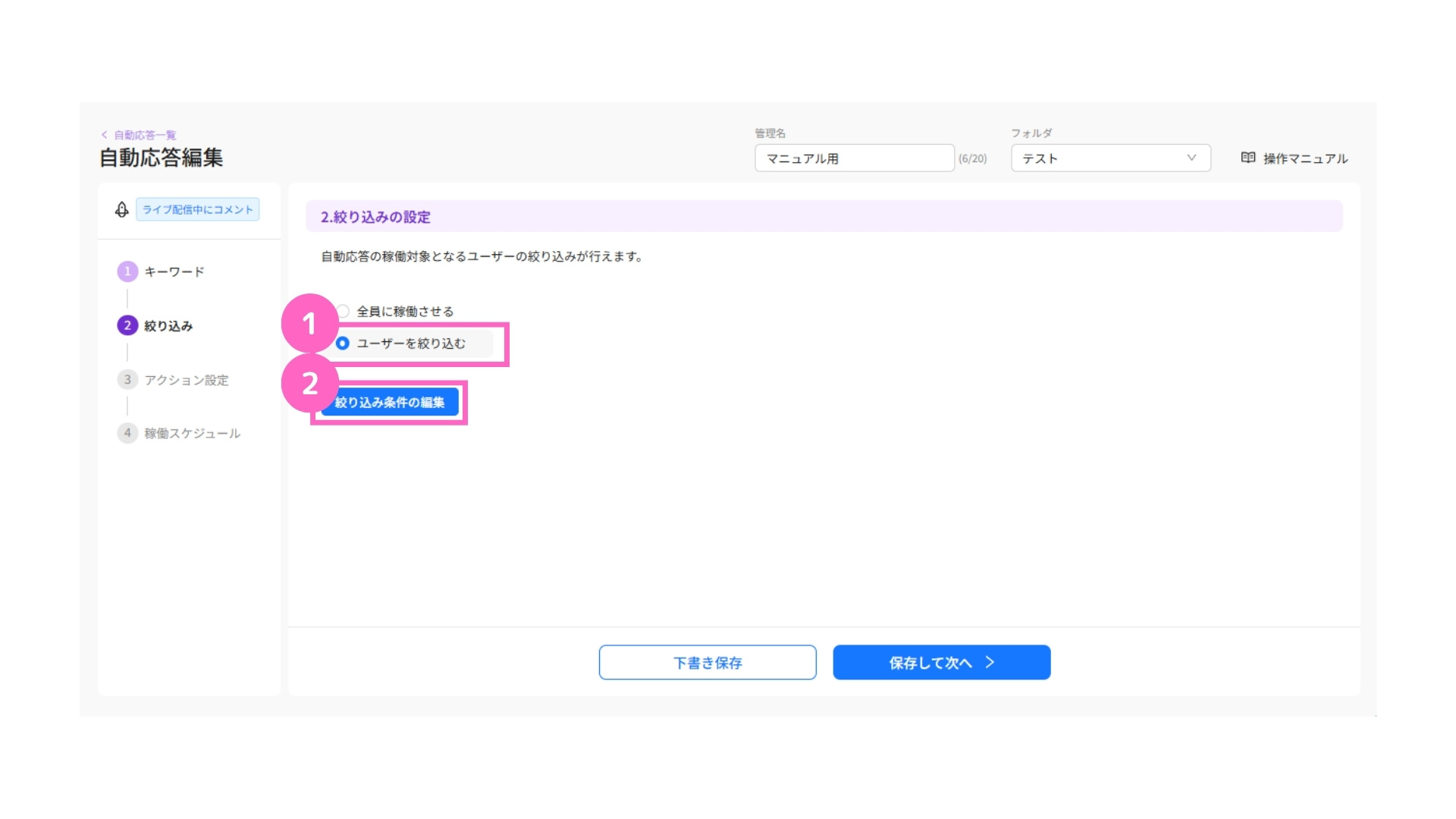The image size is (1456, 819).
Task: Click the 自動応答編集 page title
Action: click(162, 158)
